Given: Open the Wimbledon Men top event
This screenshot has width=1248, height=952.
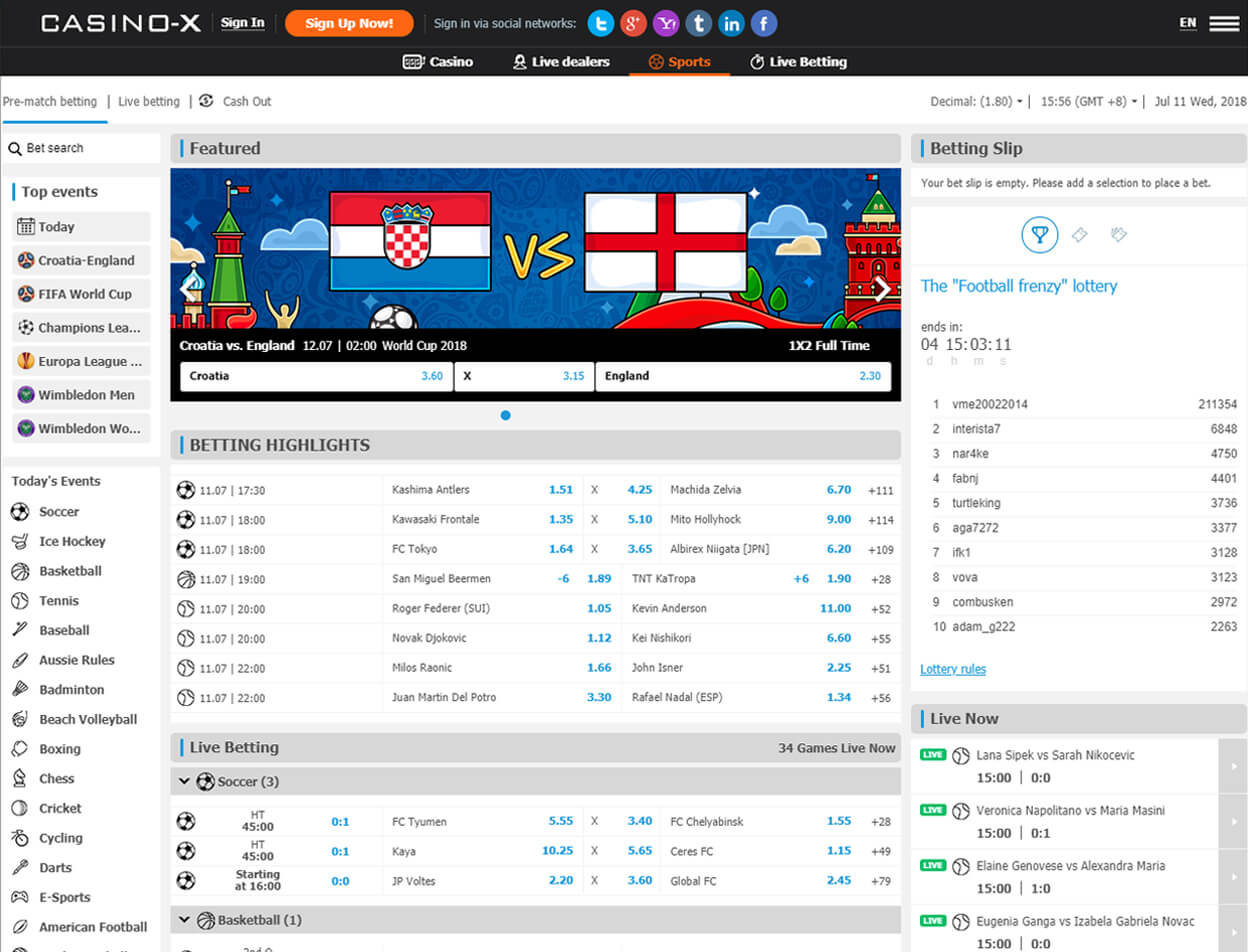Looking at the screenshot, I should click(x=81, y=395).
